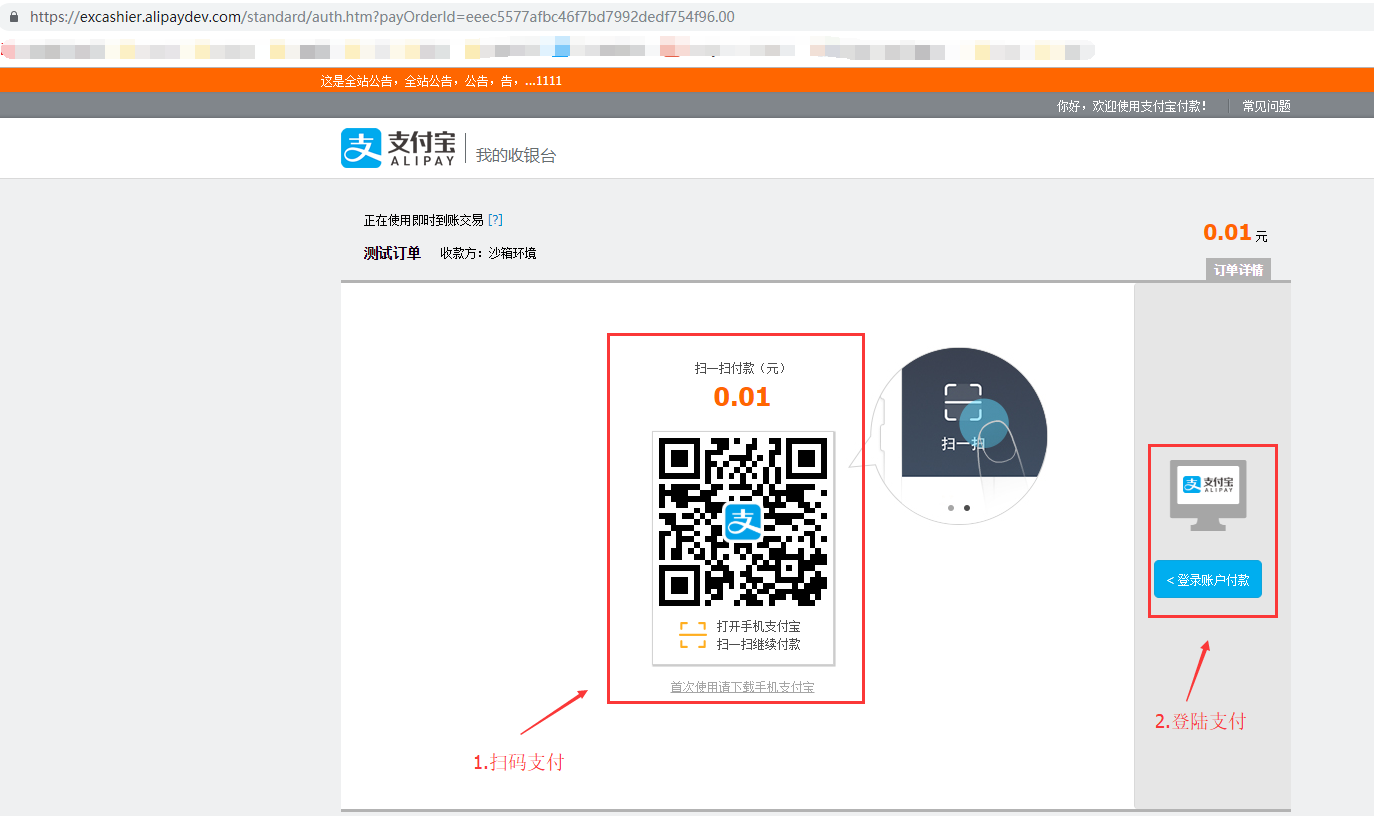Select the right carousel dot under the phone illustration
Viewport: 1374px width, 816px height.
(966, 508)
